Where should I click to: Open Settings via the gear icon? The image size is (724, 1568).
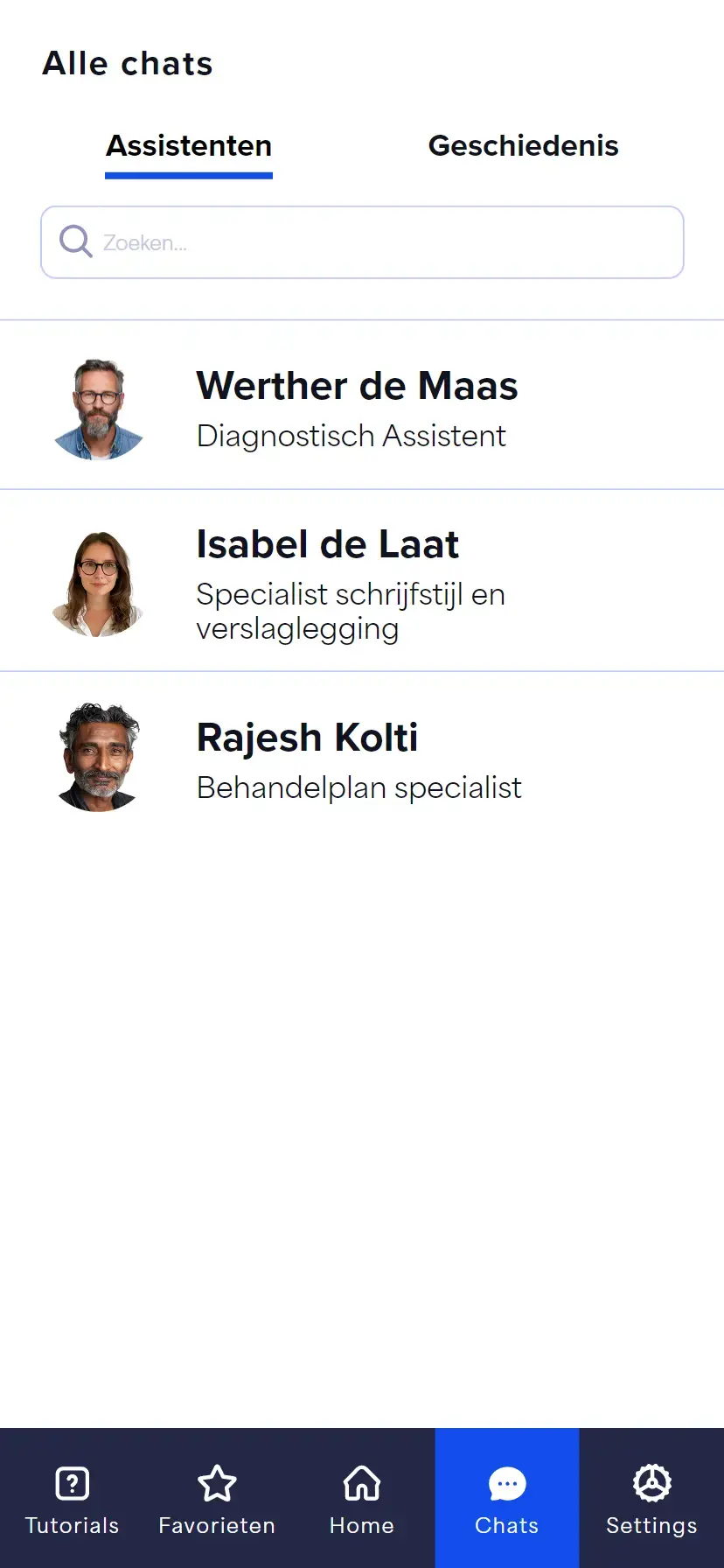651,1483
